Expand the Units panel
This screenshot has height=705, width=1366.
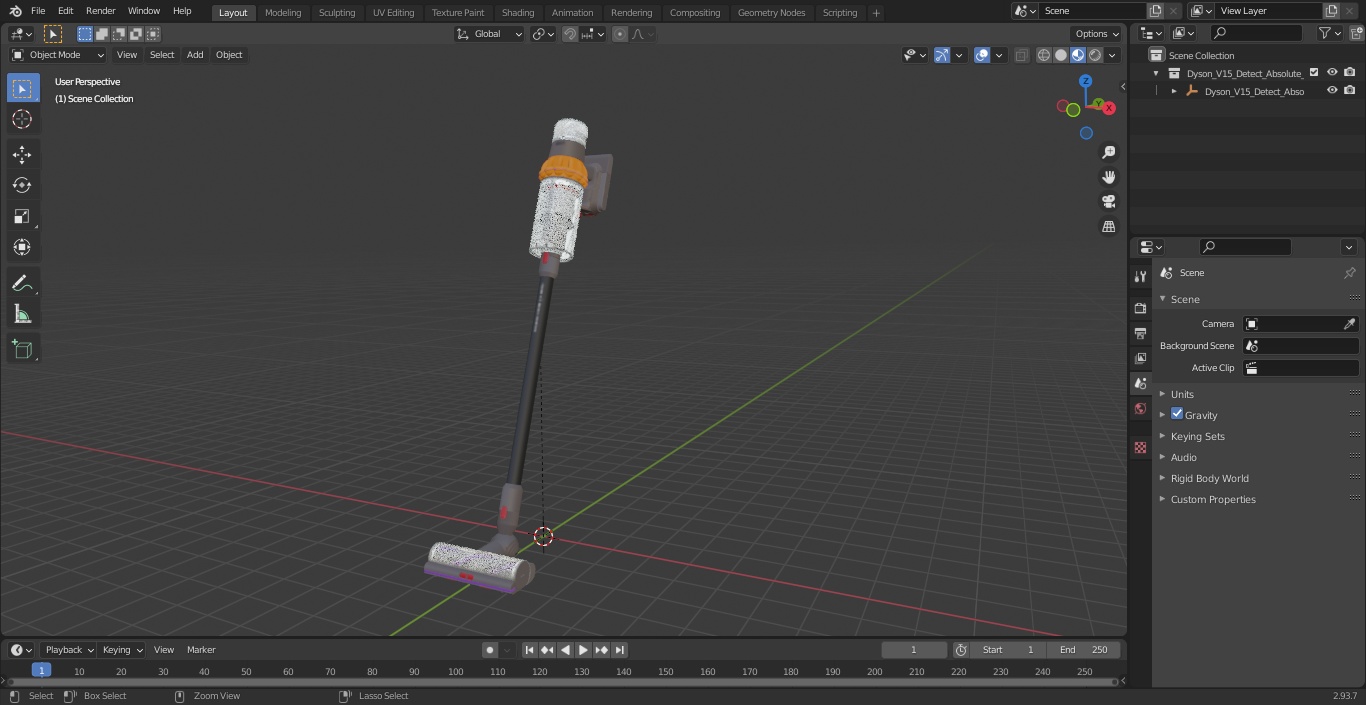tap(1182, 394)
